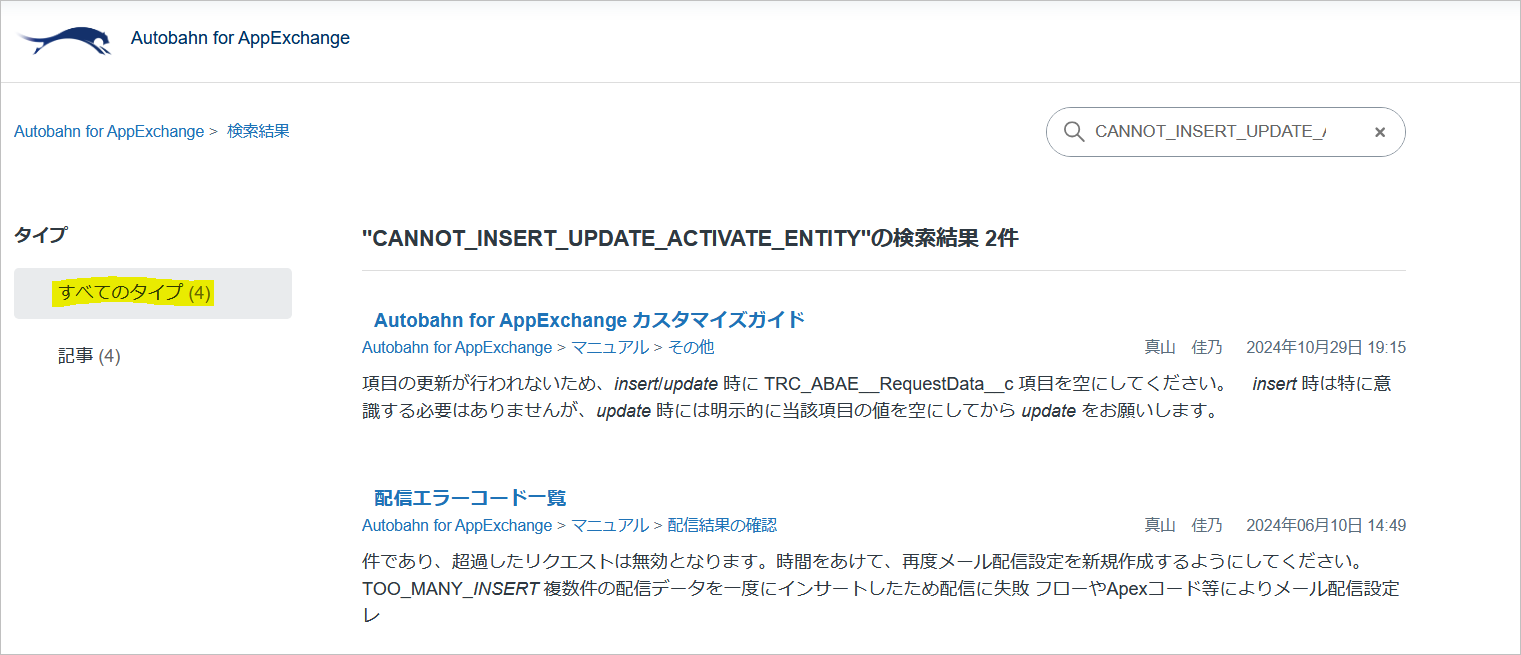Click the date 2024年10月29日 19:15
This screenshot has height=655, width=1521.
[x=1326, y=347]
